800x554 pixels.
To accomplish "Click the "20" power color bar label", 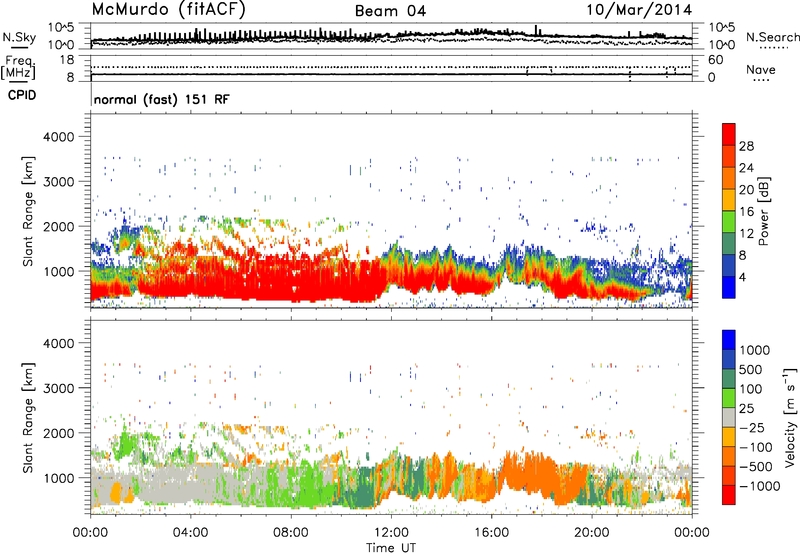I will tap(746, 190).
